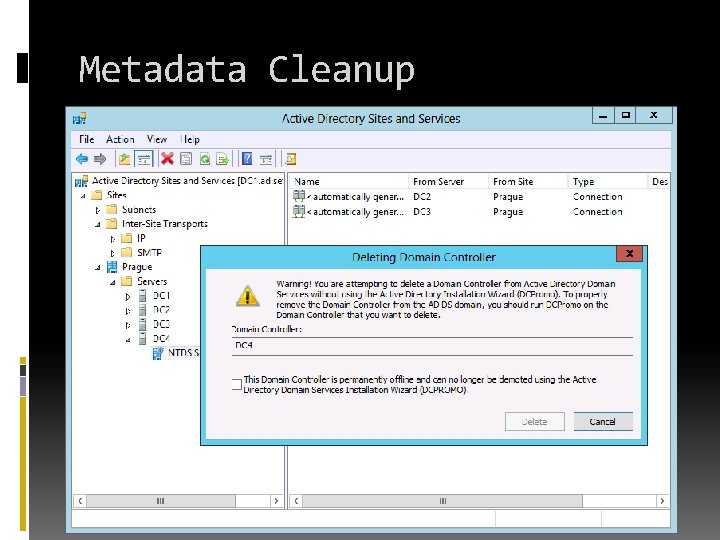Click 'DC2' in the From Server column

pyautogui.click(x=422, y=197)
